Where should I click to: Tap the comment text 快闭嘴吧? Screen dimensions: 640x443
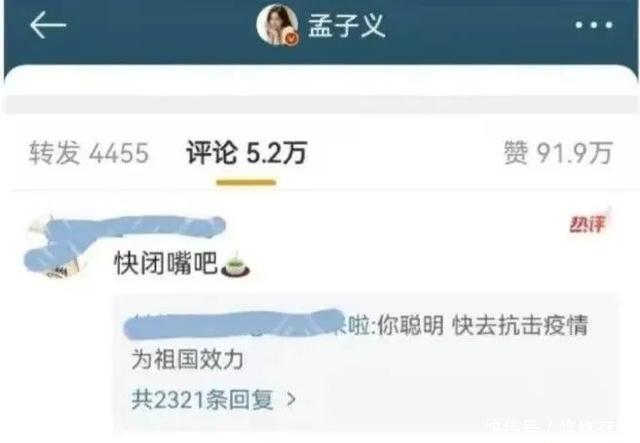[166, 263]
